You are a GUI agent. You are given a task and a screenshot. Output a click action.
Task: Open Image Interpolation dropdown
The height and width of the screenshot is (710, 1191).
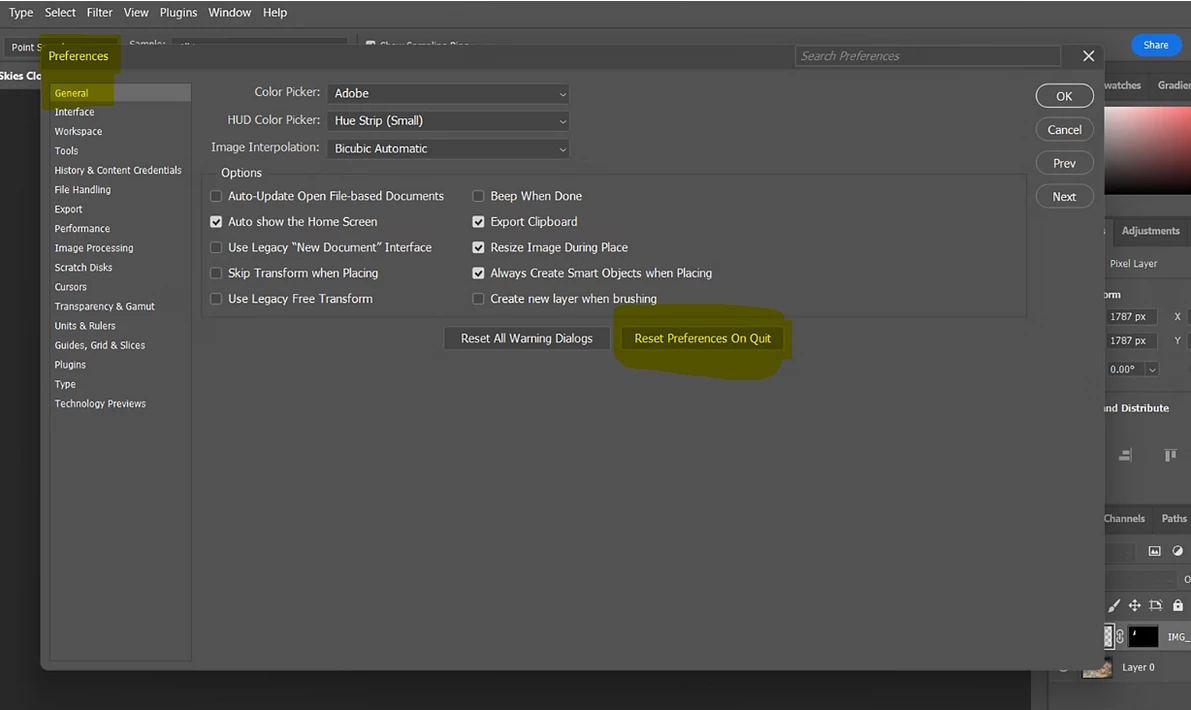pyautogui.click(x=448, y=149)
